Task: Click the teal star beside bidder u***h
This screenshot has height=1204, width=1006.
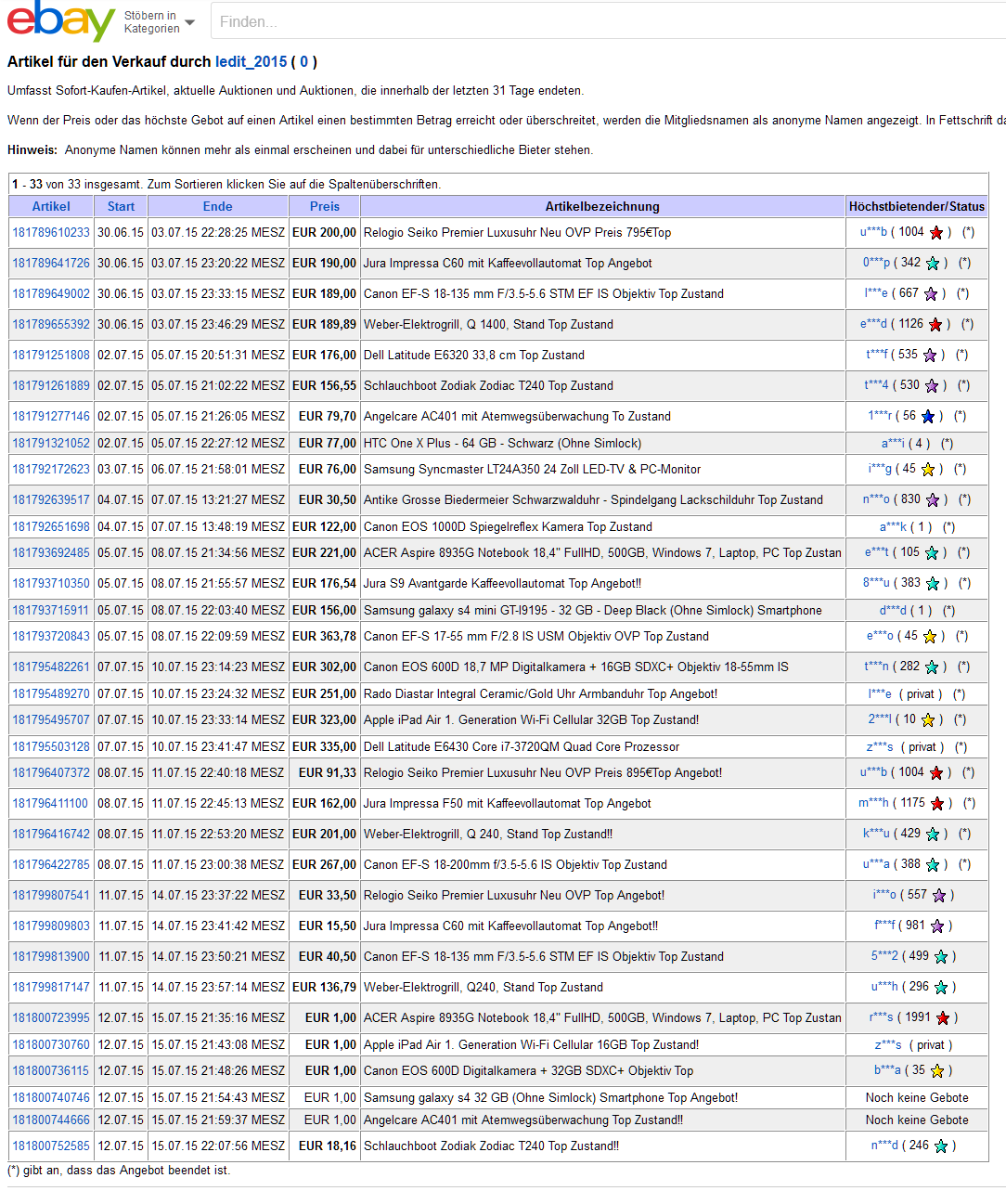Action: click(941, 988)
